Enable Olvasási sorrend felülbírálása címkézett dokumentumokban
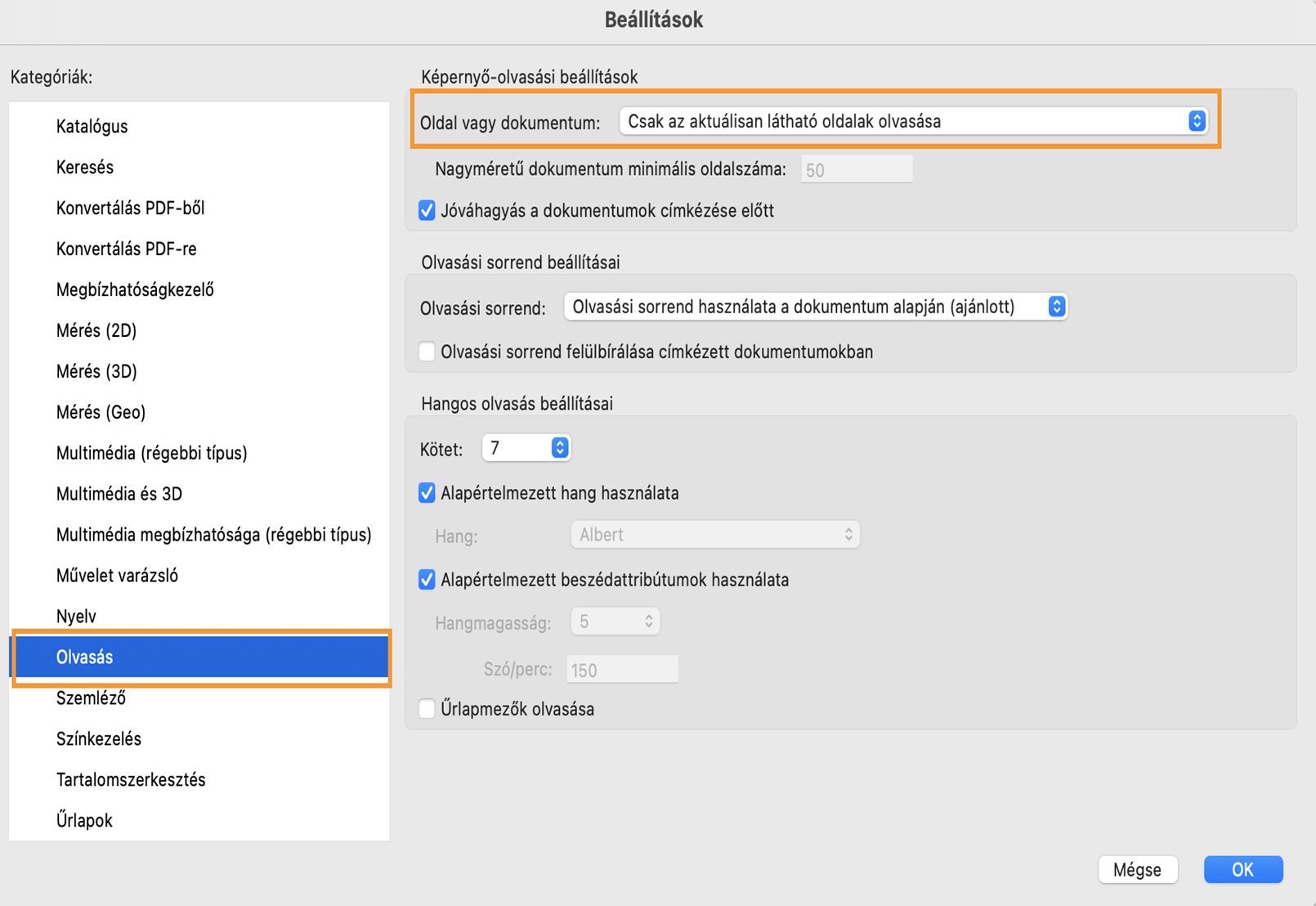1316x906 pixels. tap(427, 352)
